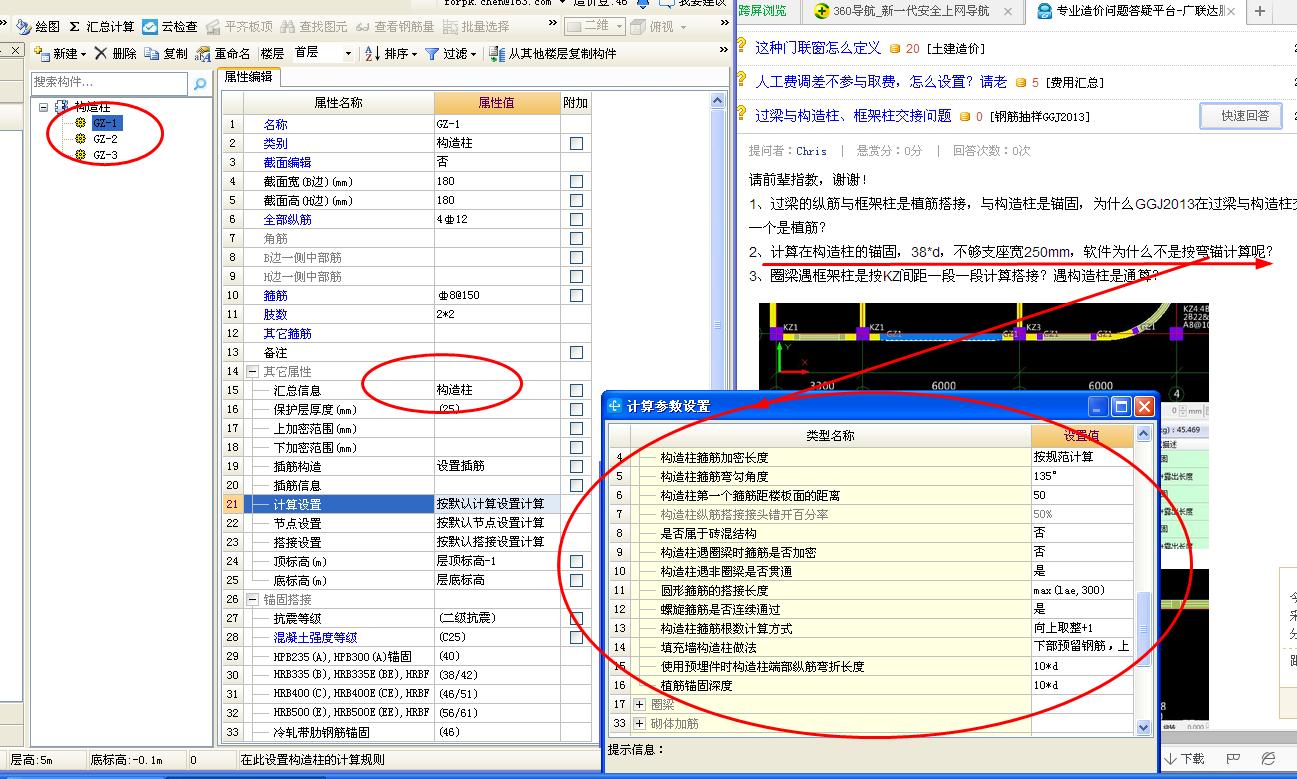Expand the 圈梁 group in dialog
The width and height of the screenshot is (1297, 779).
click(639, 705)
